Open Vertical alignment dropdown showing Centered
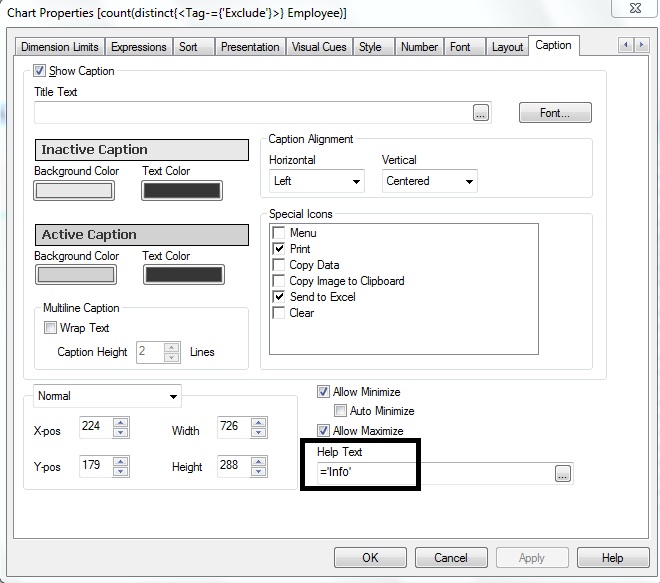The width and height of the screenshot is (660, 583). pyautogui.click(x=430, y=181)
